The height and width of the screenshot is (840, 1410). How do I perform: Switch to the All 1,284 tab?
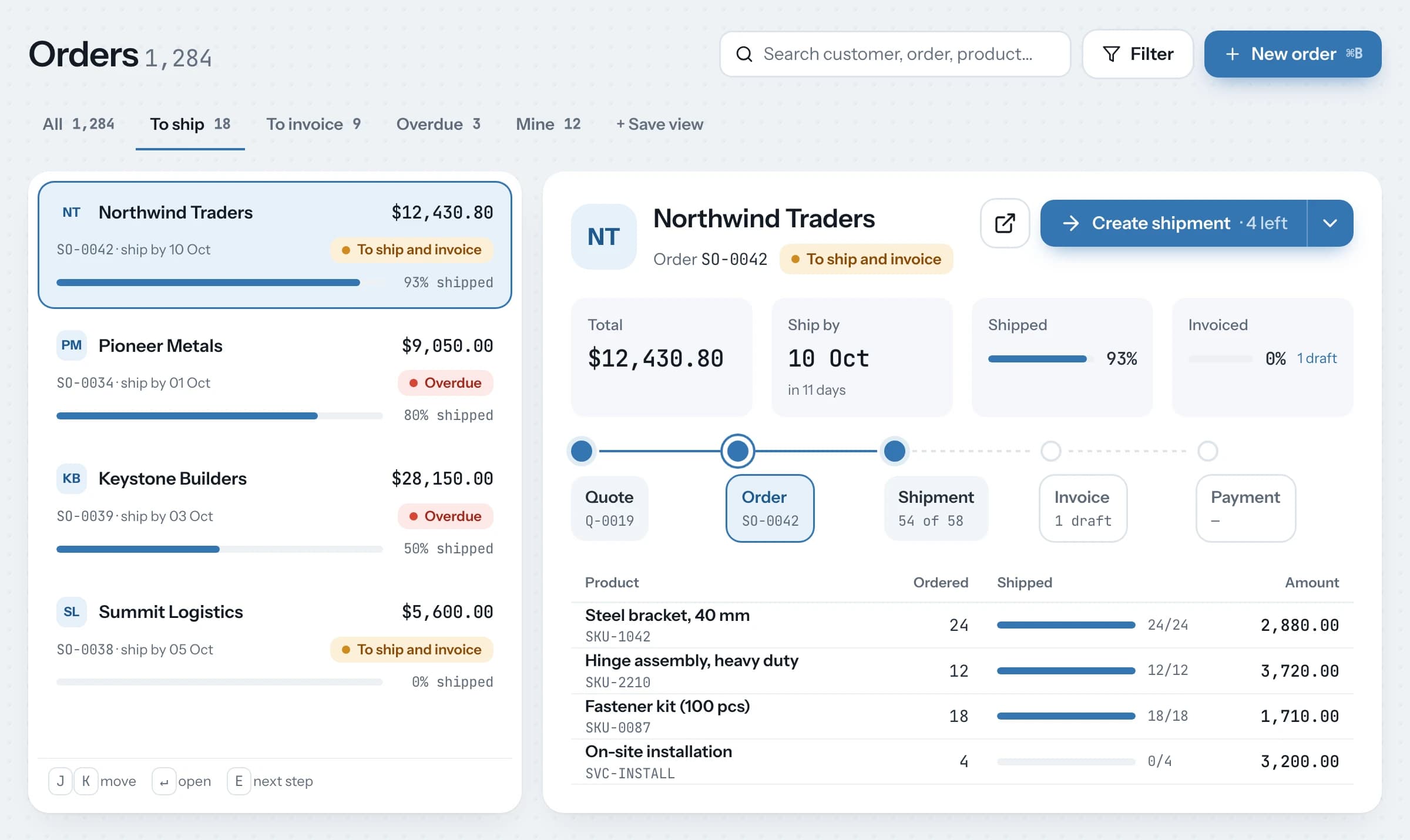click(78, 124)
